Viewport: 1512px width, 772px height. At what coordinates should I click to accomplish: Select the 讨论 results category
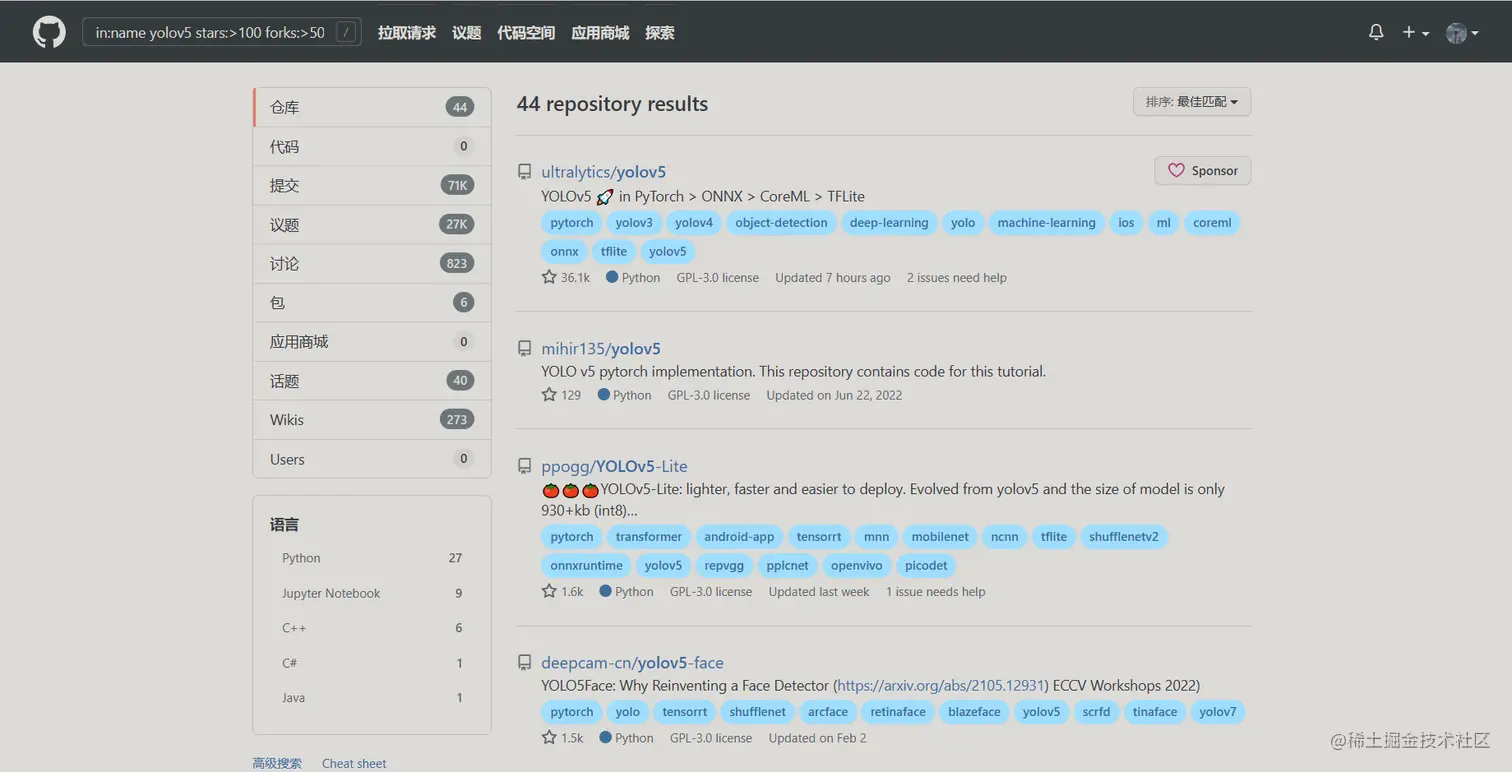tap(372, 263)
